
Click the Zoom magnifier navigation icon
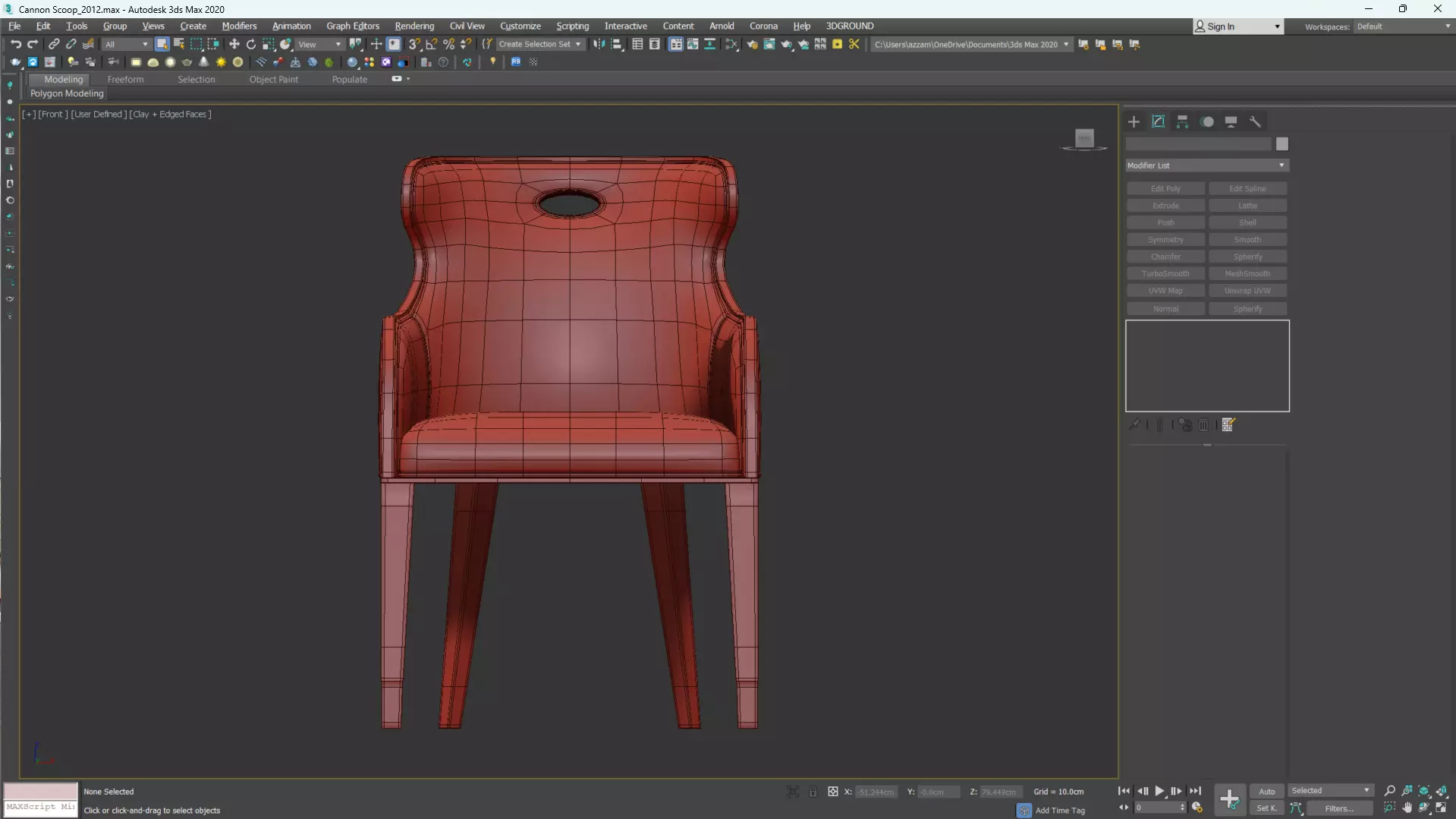pyautogui.click(x=1389, y=791)
